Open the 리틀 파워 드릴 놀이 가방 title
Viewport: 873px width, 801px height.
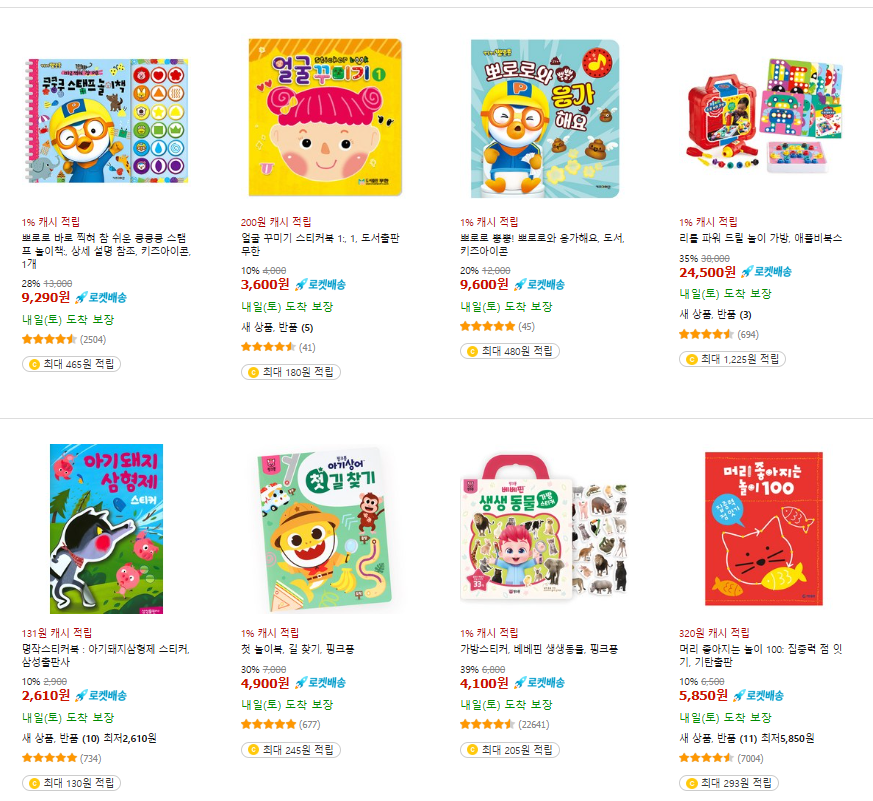point(761,238)
